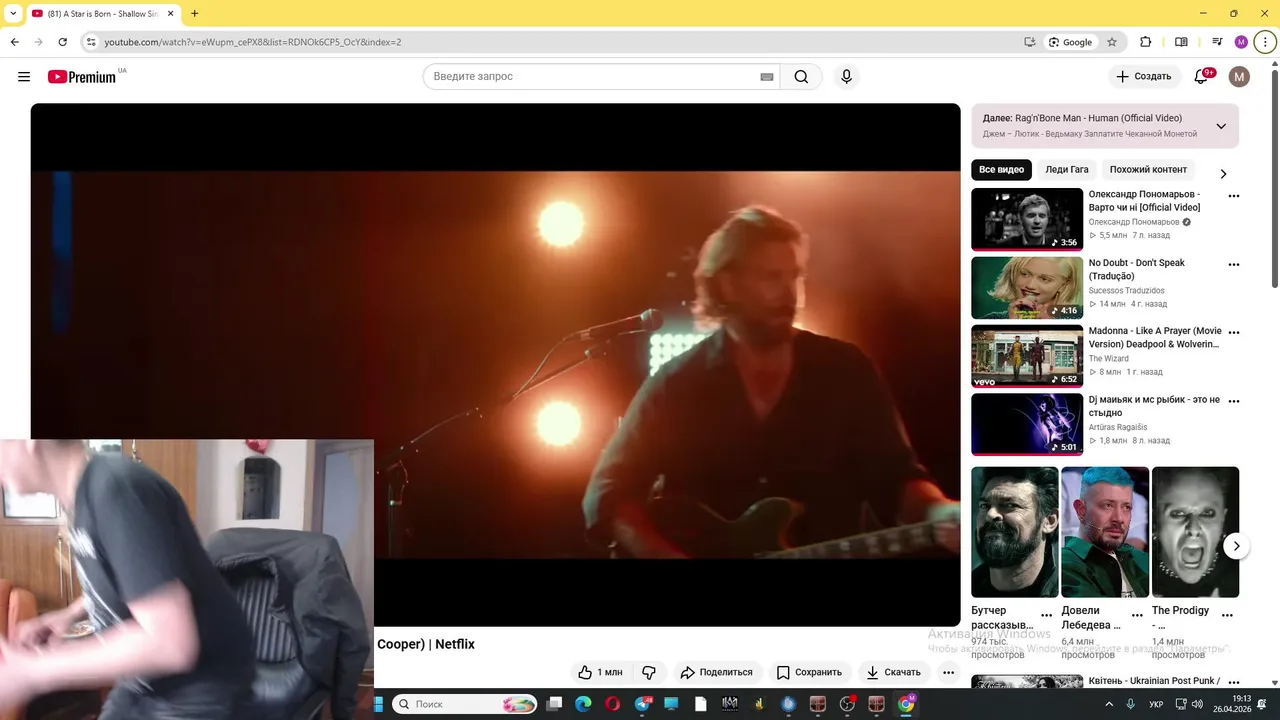Open options for No Doubt video
Image resolution: width=1280 pixels, height=720 pixels.
coord(1233,265)
